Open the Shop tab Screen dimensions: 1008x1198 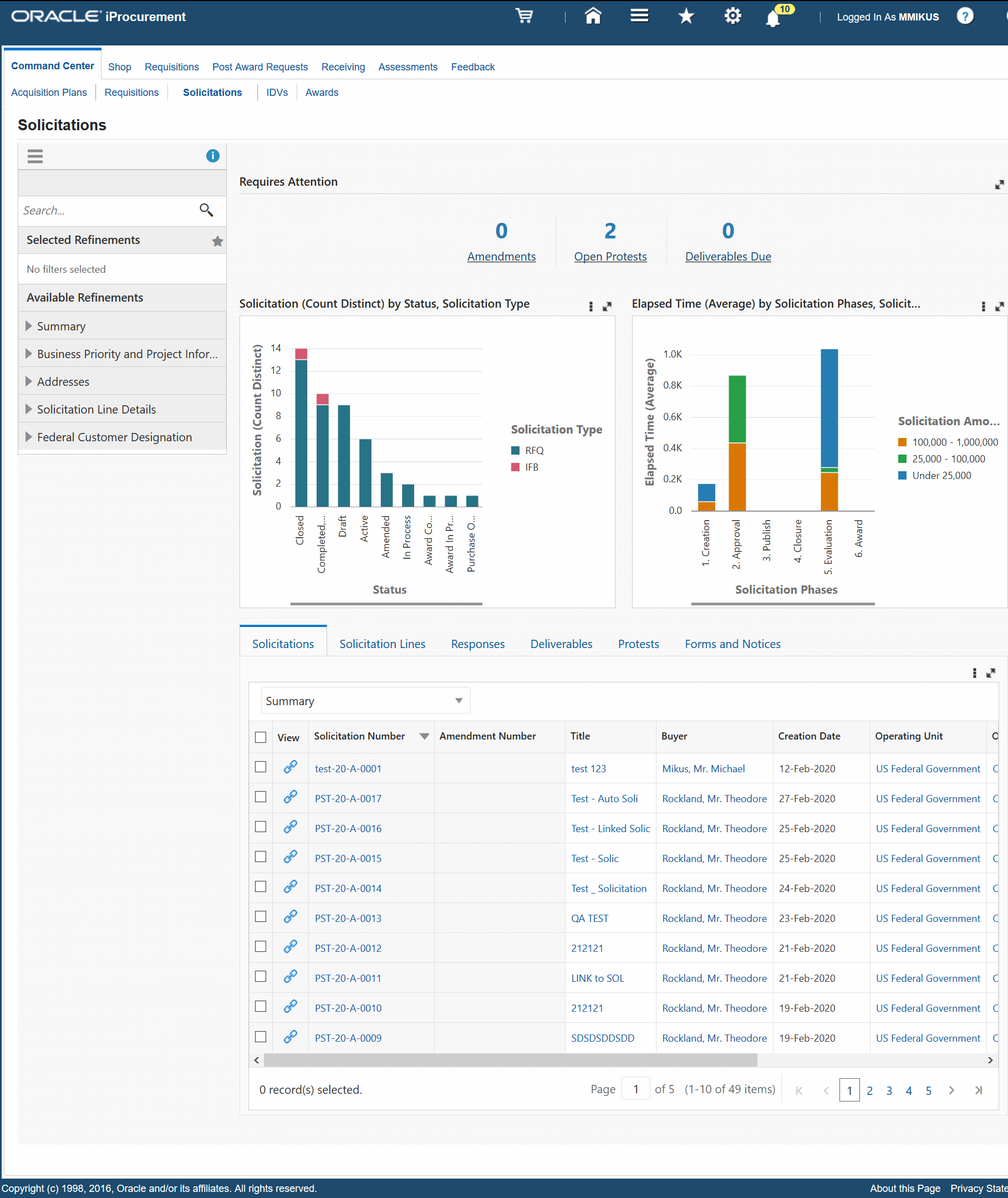[x=119, y=67]
